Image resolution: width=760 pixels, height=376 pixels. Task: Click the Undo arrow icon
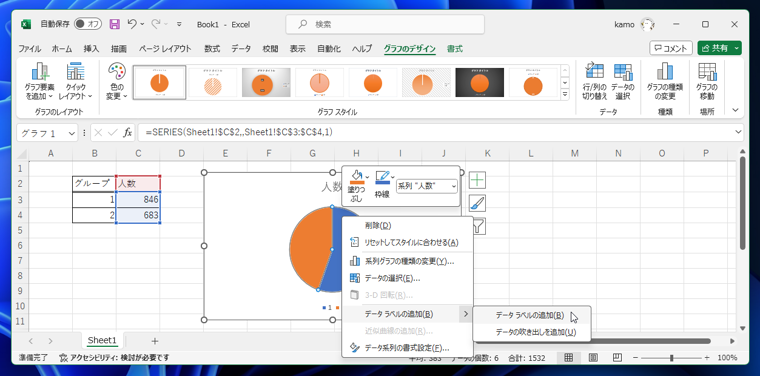pyautogui.click(x=132, y=24)
